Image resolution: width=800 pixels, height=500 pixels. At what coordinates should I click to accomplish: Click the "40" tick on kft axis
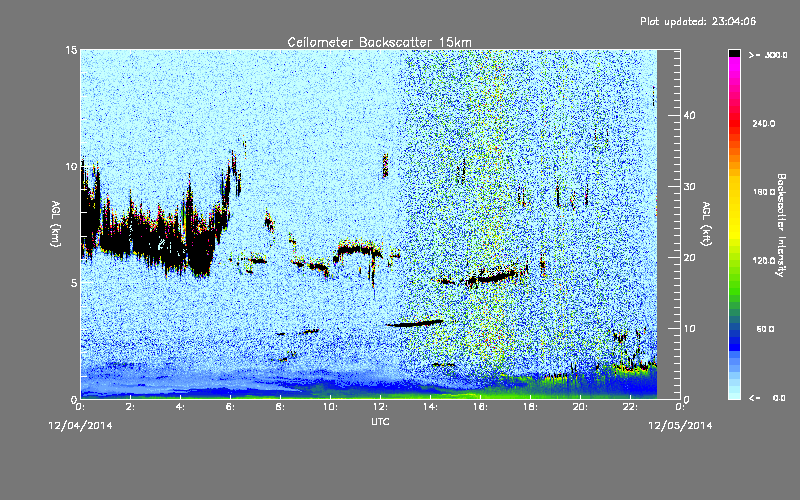coord(689,115)
